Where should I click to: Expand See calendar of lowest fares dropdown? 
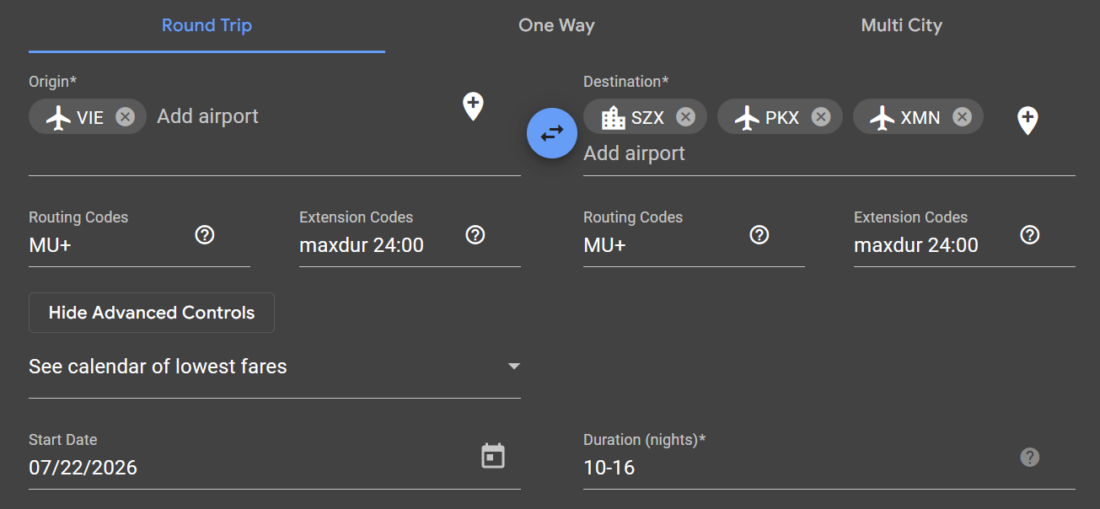(x=274, y=367)
